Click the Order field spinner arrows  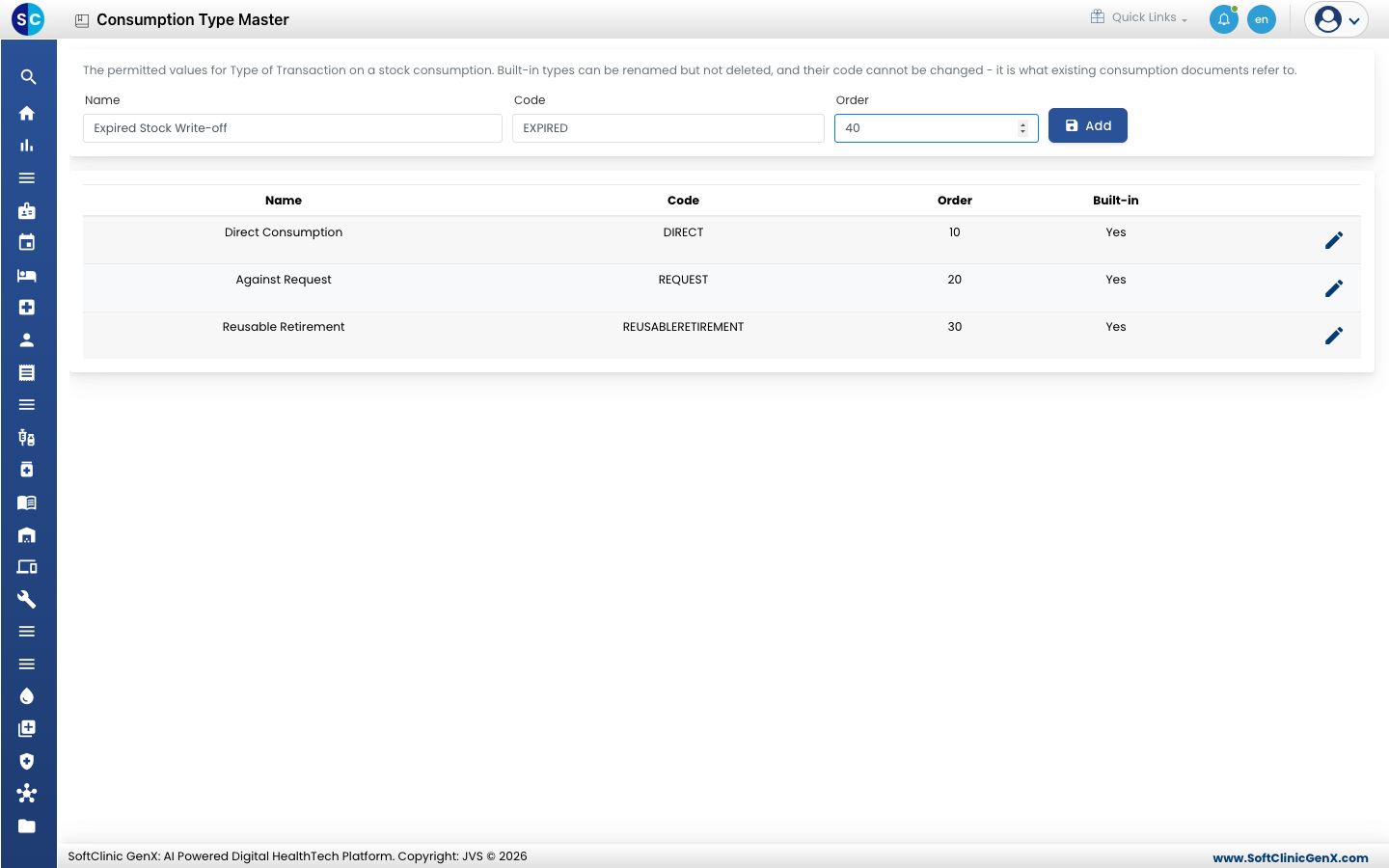click(x=1022, y=128)
